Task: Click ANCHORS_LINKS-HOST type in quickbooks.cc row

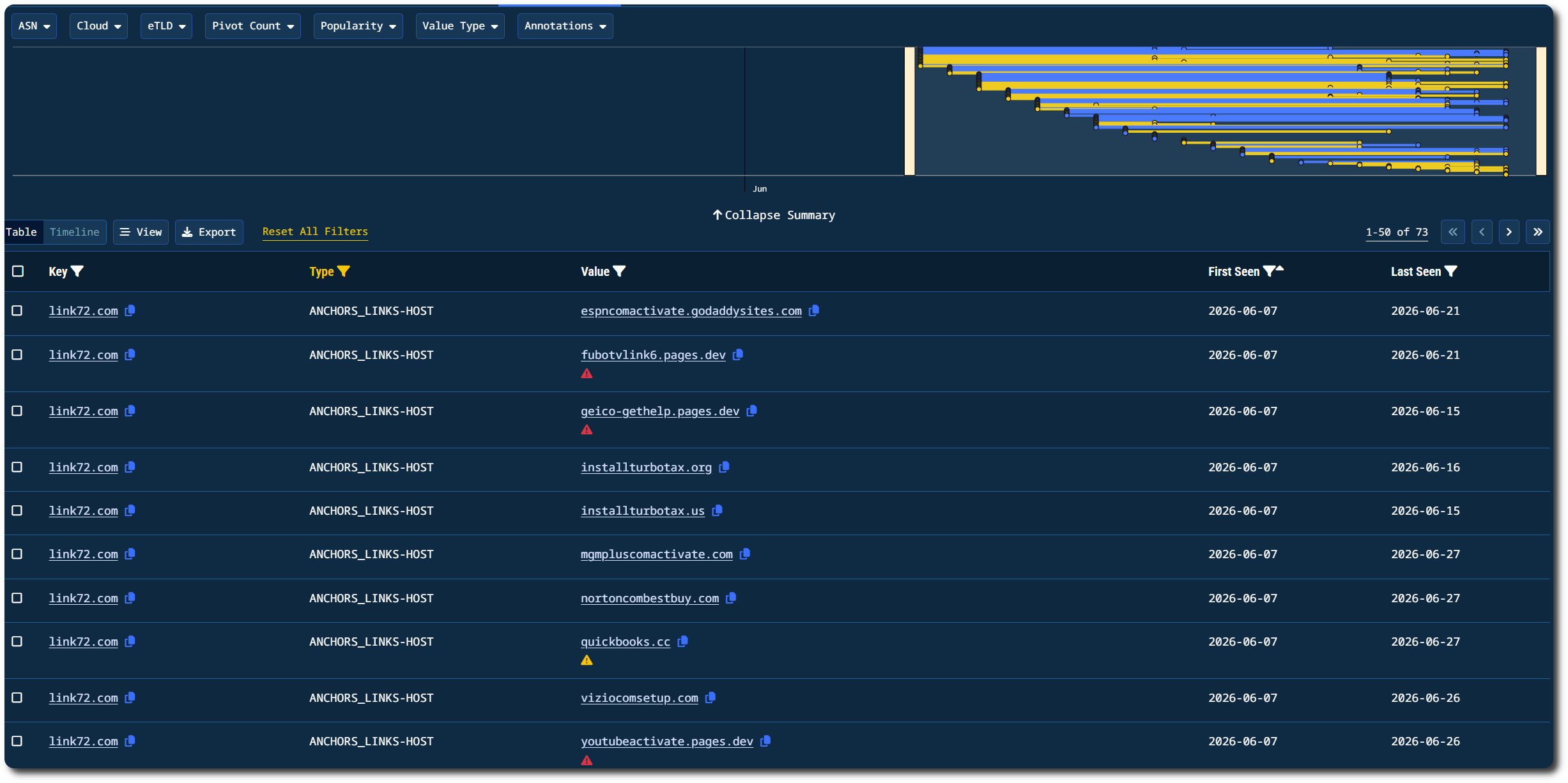Action: (x=371, y=641)
